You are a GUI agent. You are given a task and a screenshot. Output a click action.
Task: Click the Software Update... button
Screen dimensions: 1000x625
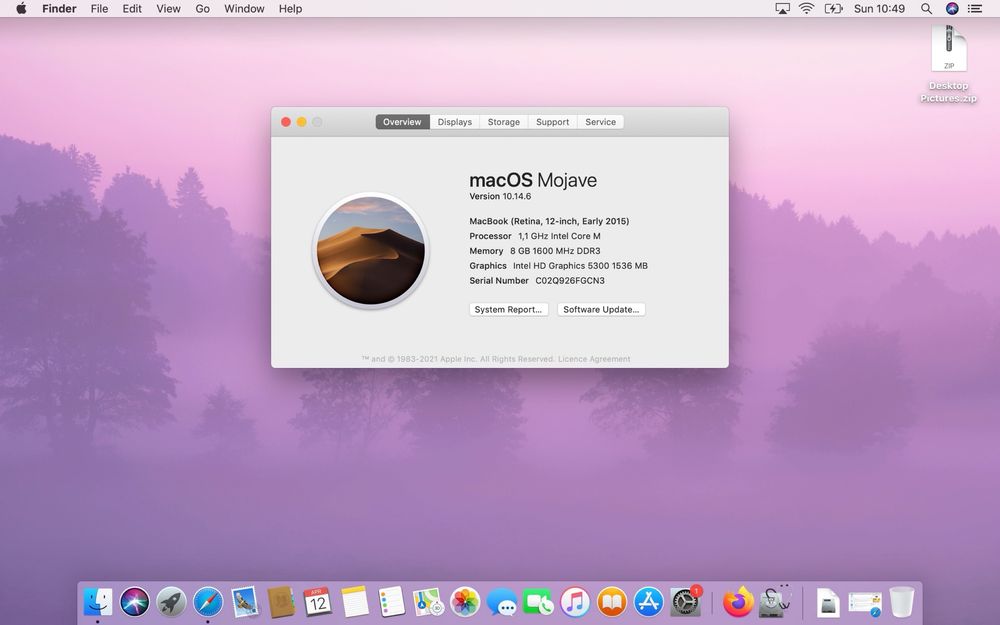(601, 309)
